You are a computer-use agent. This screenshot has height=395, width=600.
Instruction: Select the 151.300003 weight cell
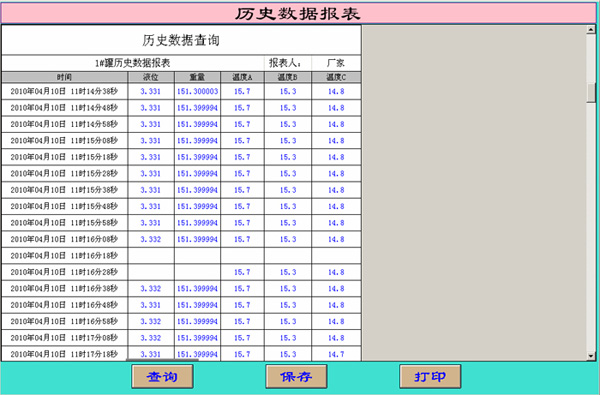click(x=197, y=91)
